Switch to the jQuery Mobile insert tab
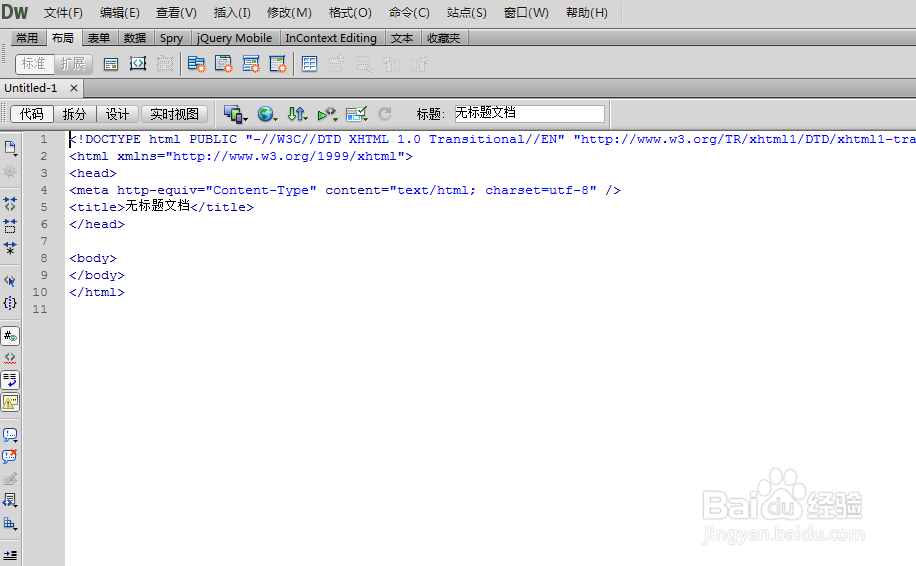 tap(234, 38)
